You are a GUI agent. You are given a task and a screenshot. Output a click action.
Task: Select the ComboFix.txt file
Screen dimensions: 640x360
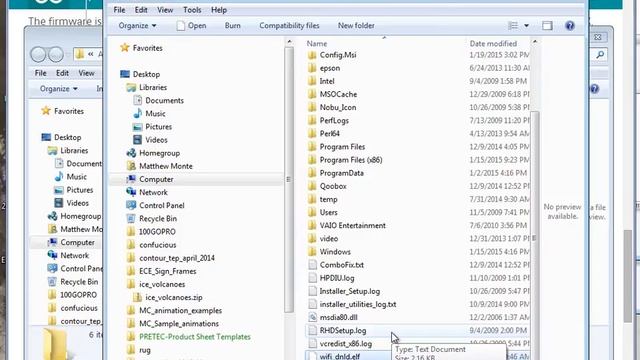tap(336, 264)
